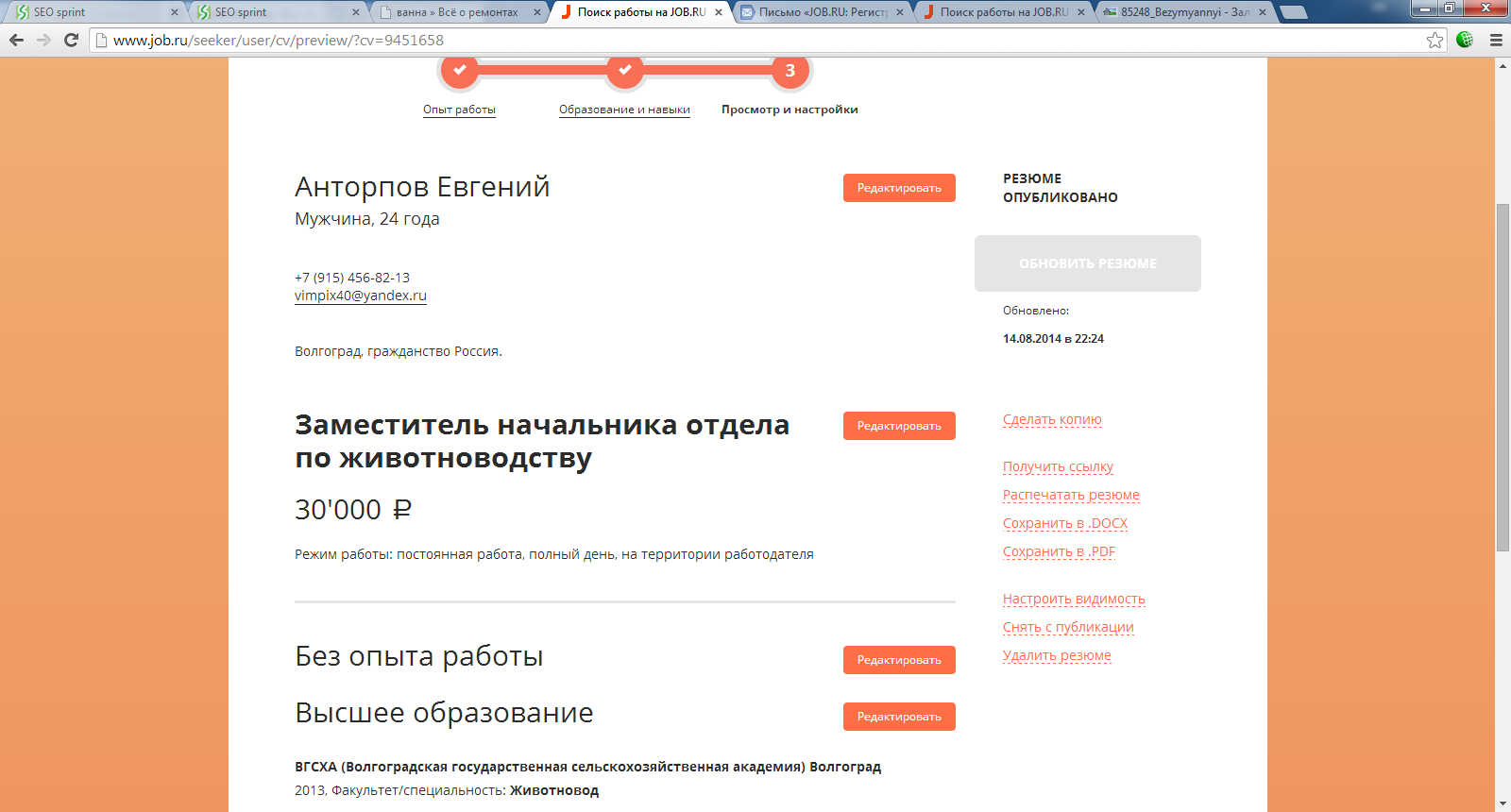This screenshot has height=812, width=1511.
Task: Open Настроить видимость settings
Action: click(x=1074, y=600)
